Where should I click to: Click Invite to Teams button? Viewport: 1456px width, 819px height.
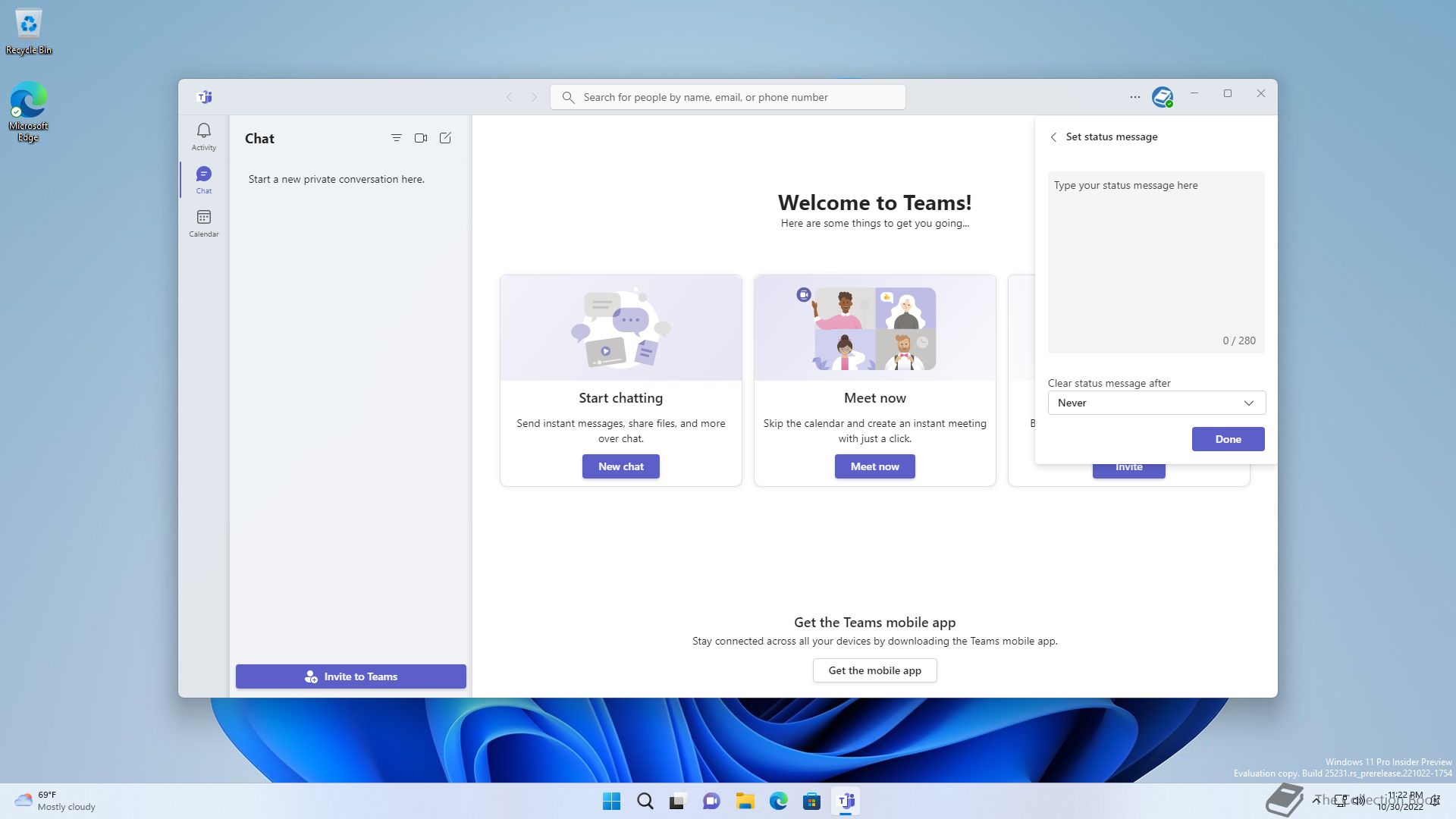click(x=350, y=676)
